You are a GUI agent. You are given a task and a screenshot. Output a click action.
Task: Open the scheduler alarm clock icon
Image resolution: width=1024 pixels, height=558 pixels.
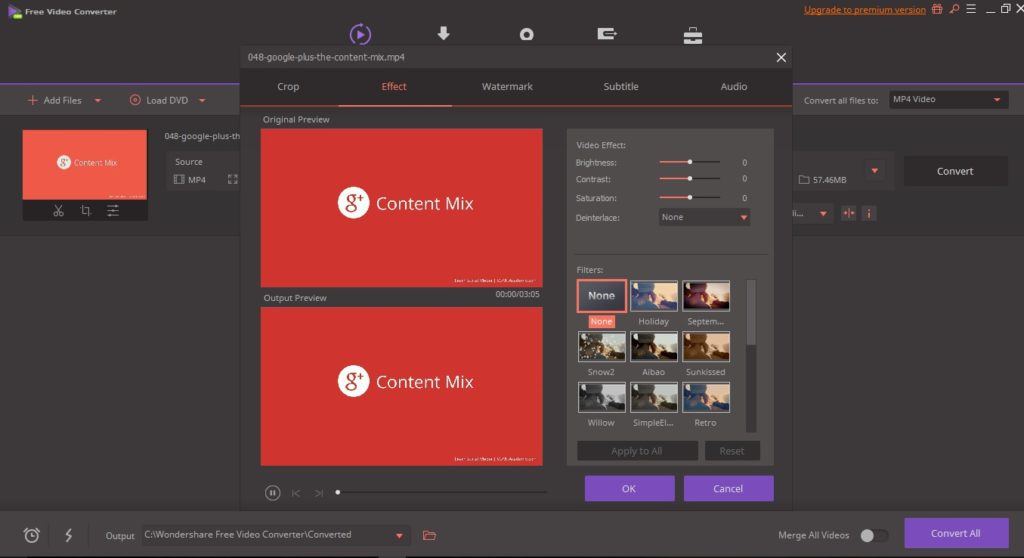[x=31, y=535]
